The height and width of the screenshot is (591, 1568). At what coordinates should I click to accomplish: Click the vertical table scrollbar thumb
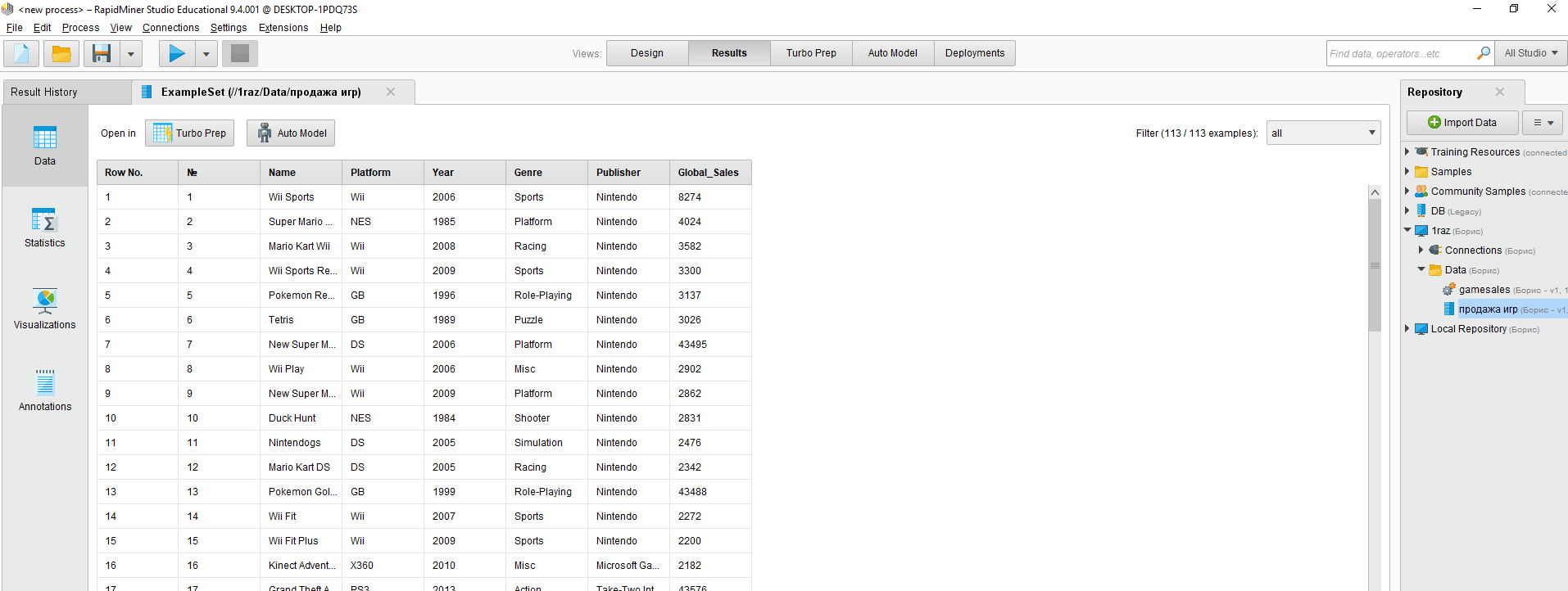tap(1375, 265)
